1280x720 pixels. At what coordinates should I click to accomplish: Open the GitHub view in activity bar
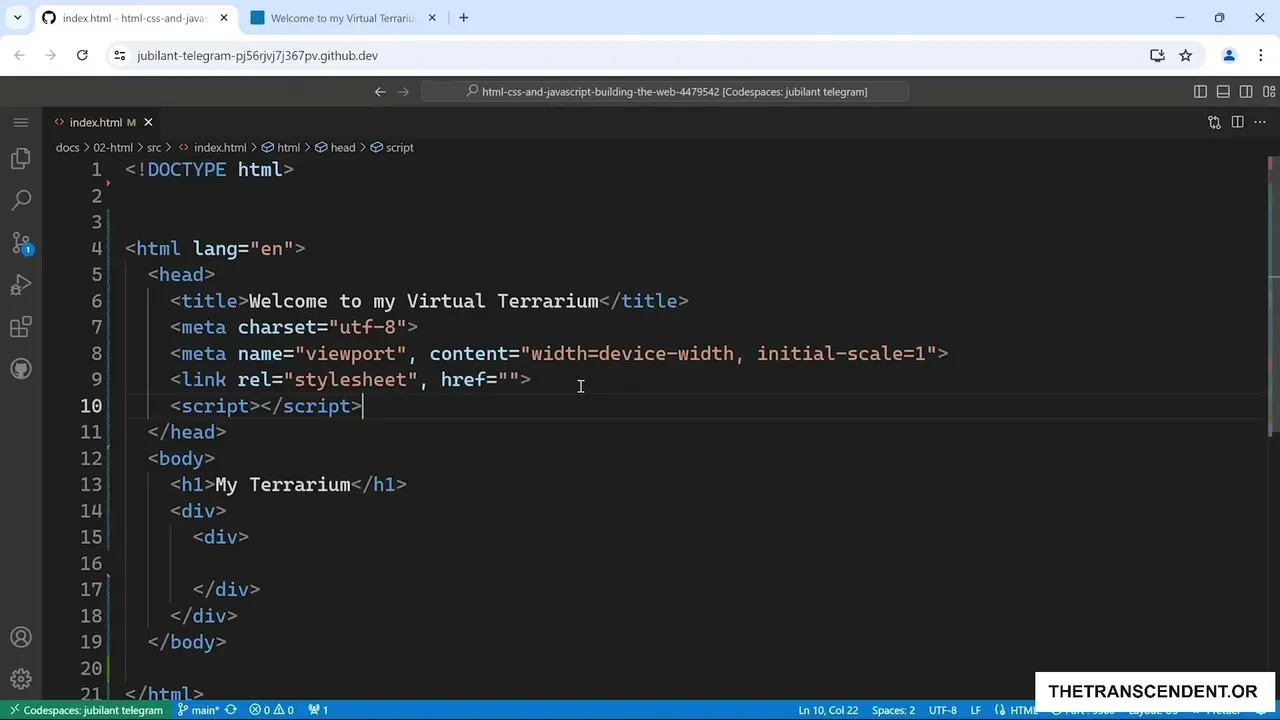point(21,369)
